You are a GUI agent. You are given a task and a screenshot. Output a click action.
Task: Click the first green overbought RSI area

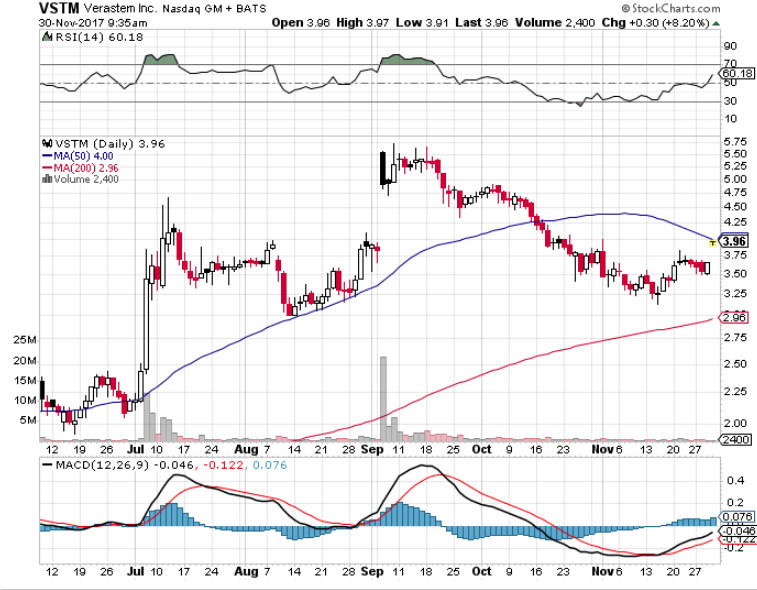[x=158, y=61]
